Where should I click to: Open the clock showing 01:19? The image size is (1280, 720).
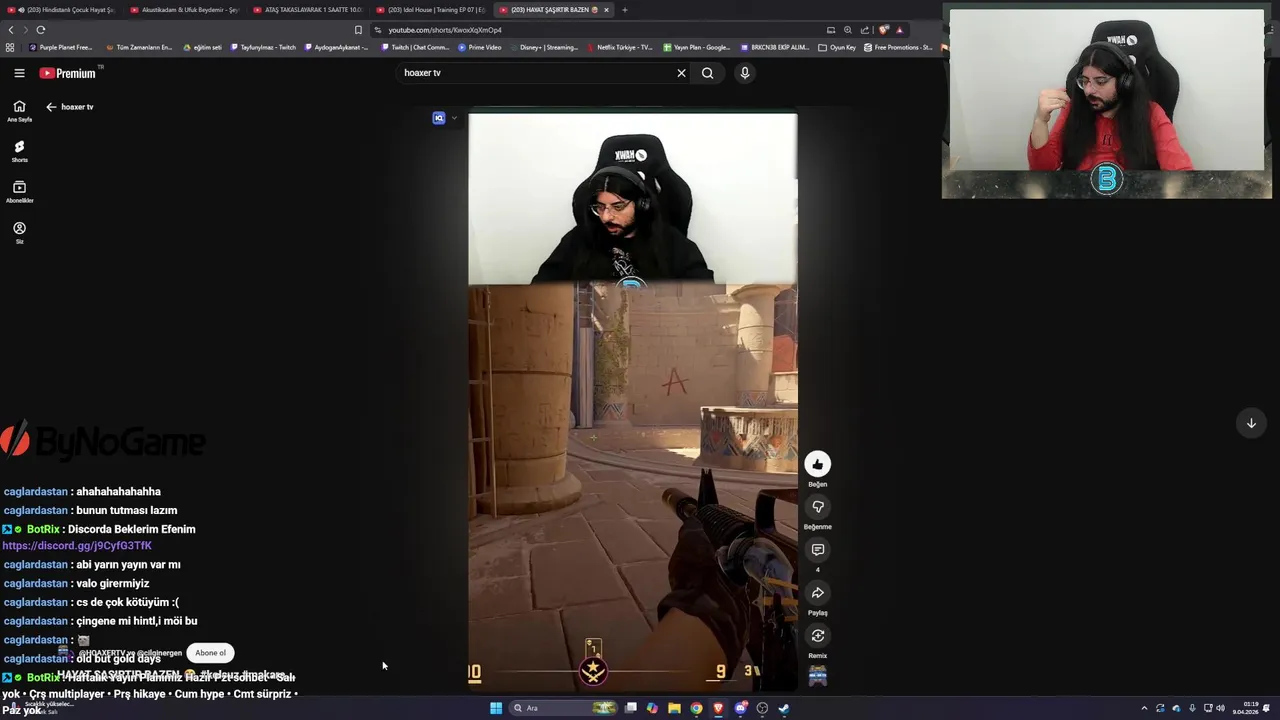click(x=1245, y=708)
